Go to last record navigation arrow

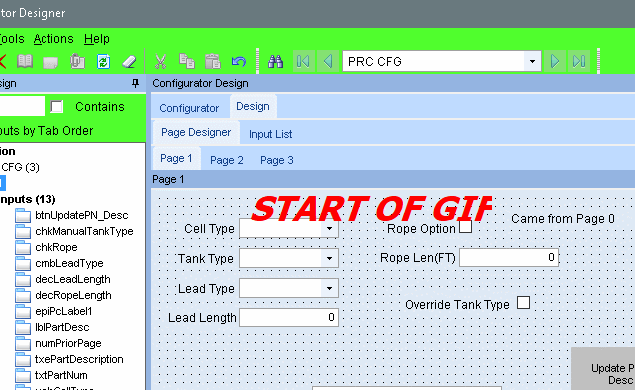tap(579, 62)
